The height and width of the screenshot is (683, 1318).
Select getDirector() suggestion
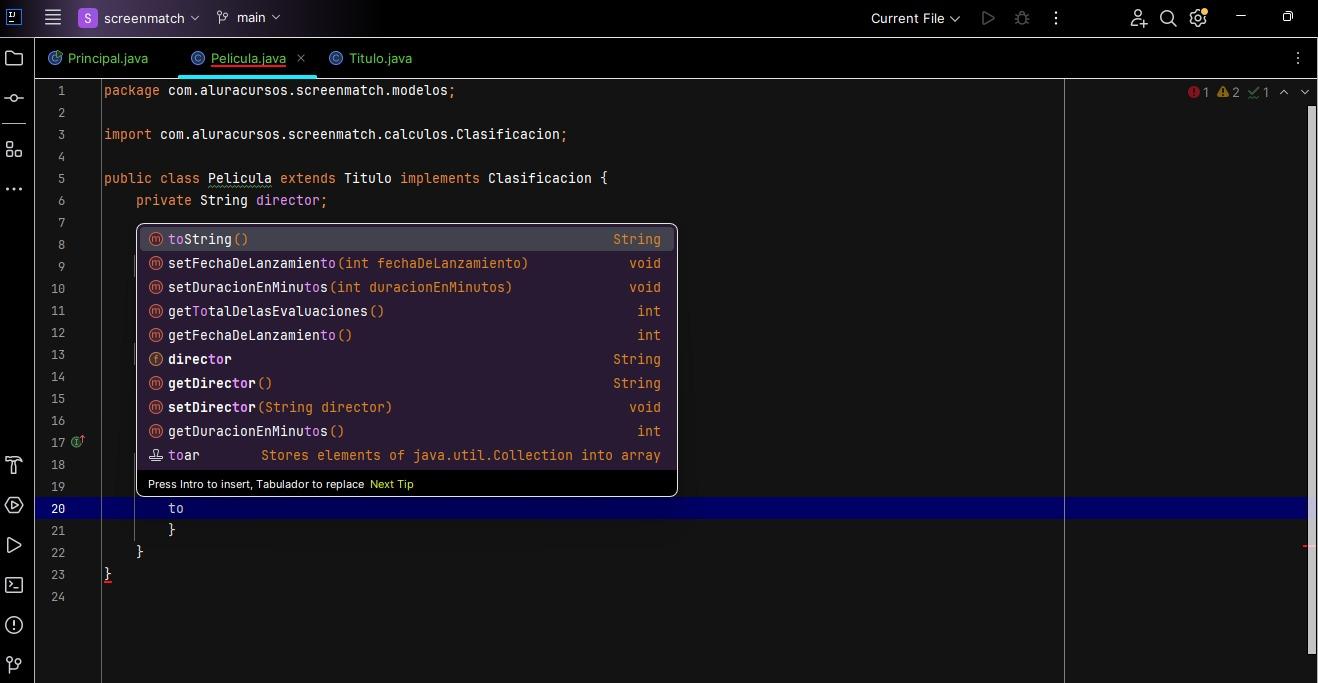click(407, 383)
